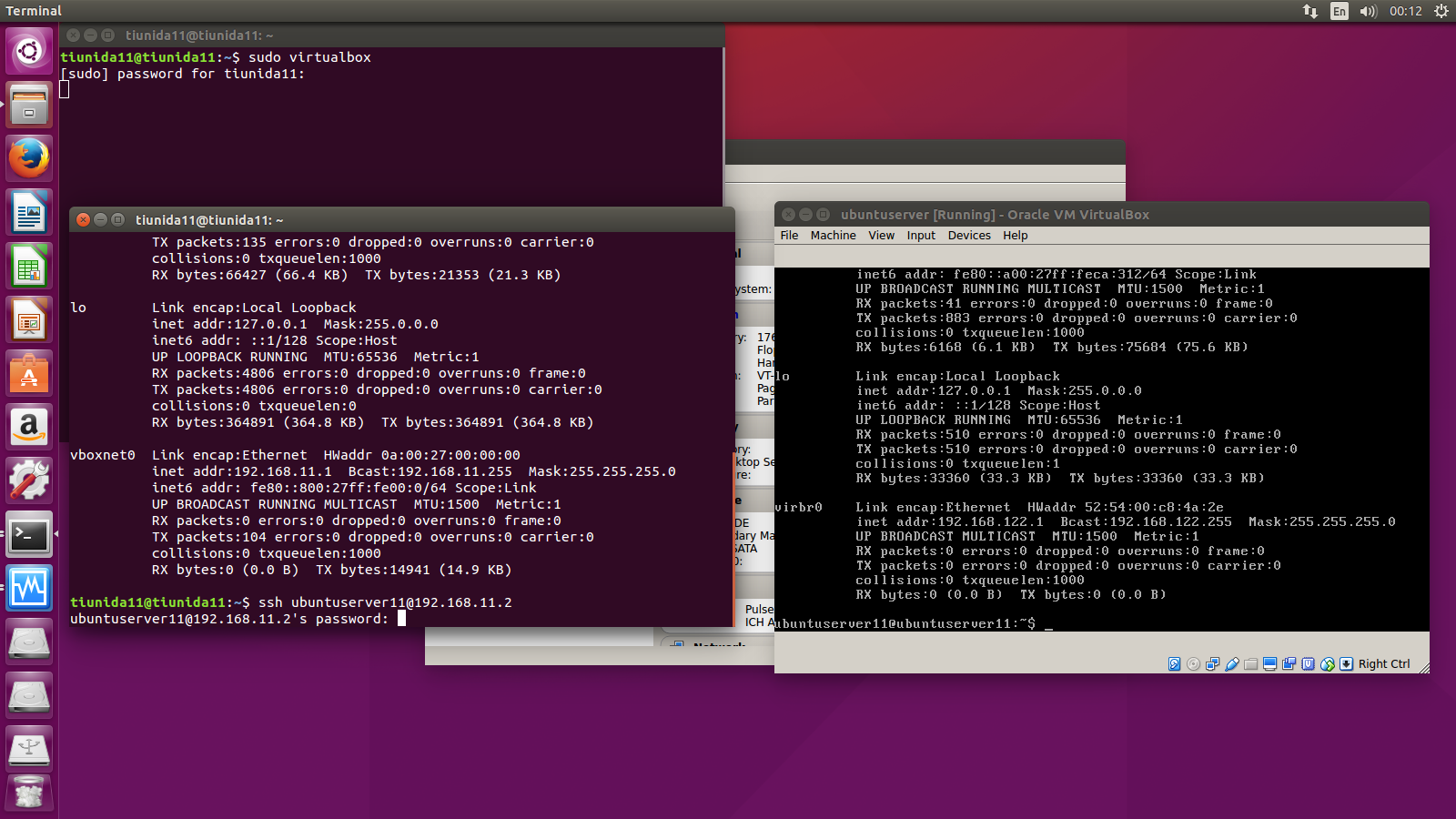The image size is (1456, 819).
Task: Open System Monitor from the launcher
Action: click(28, 588)
